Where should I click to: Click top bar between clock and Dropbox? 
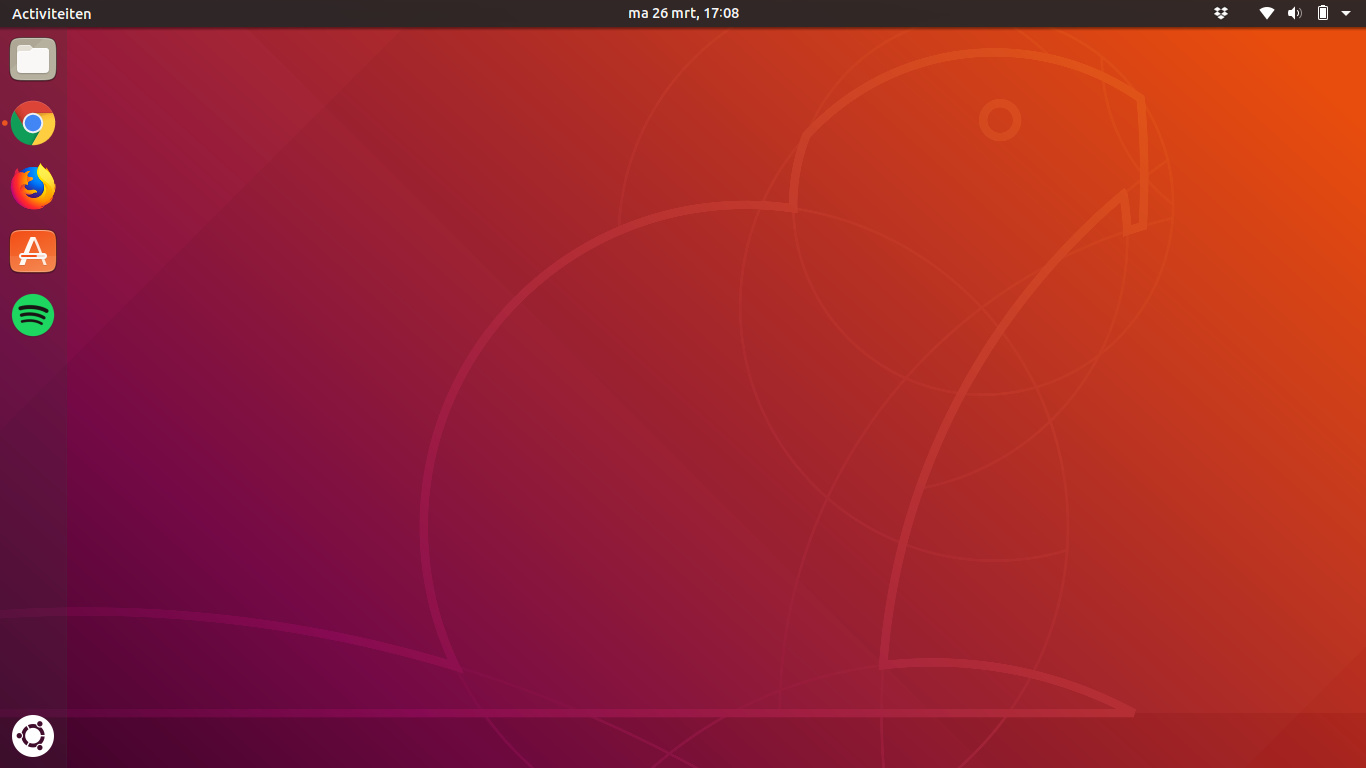[x=980, y=13]
